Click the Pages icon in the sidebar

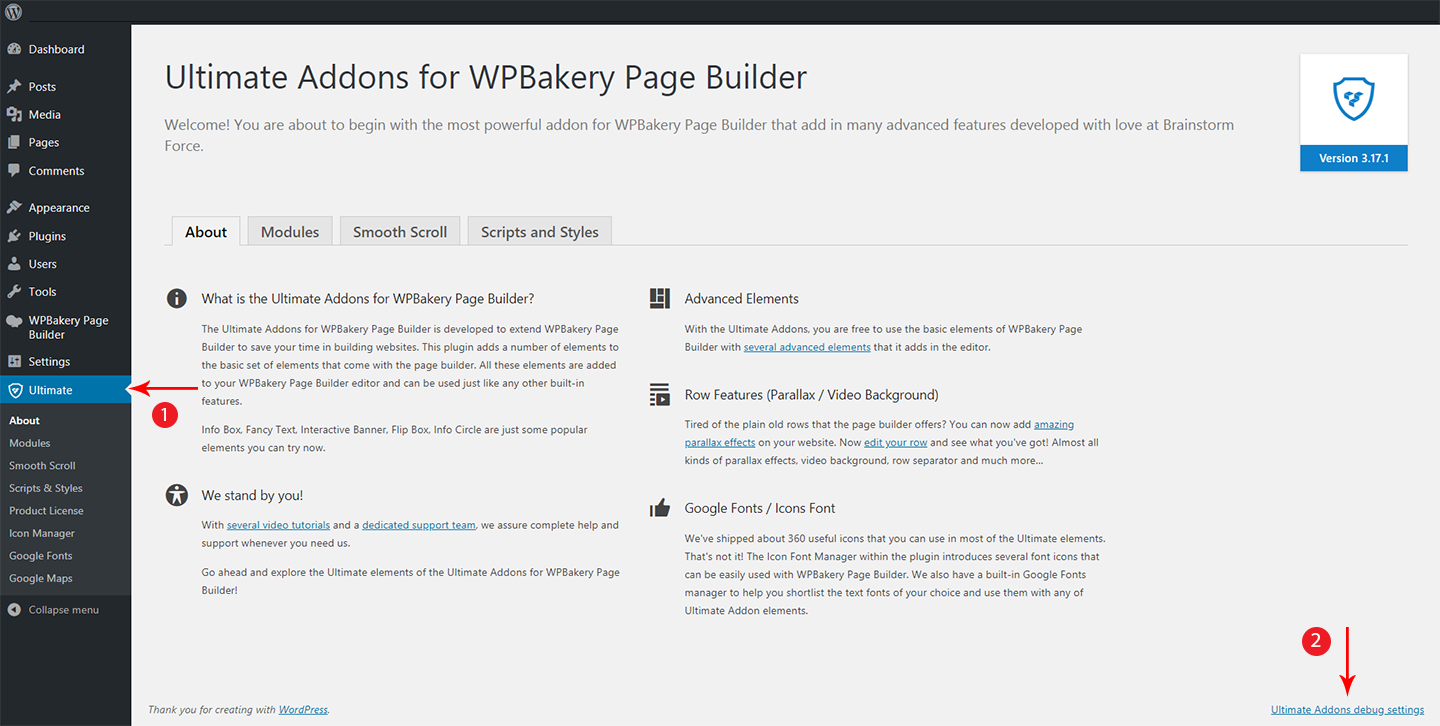click(x=14, y=143)
